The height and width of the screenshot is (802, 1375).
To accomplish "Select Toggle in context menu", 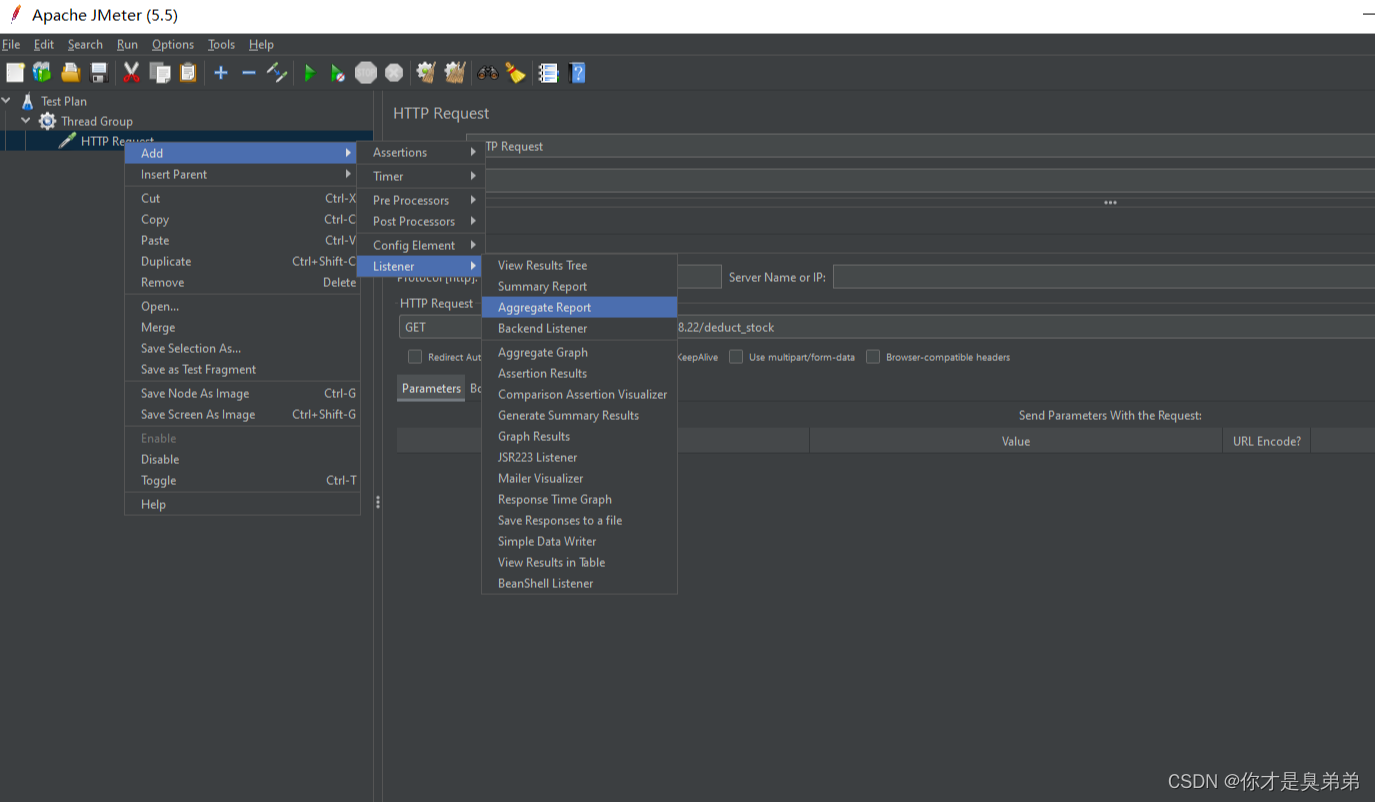I will point(242,480).
